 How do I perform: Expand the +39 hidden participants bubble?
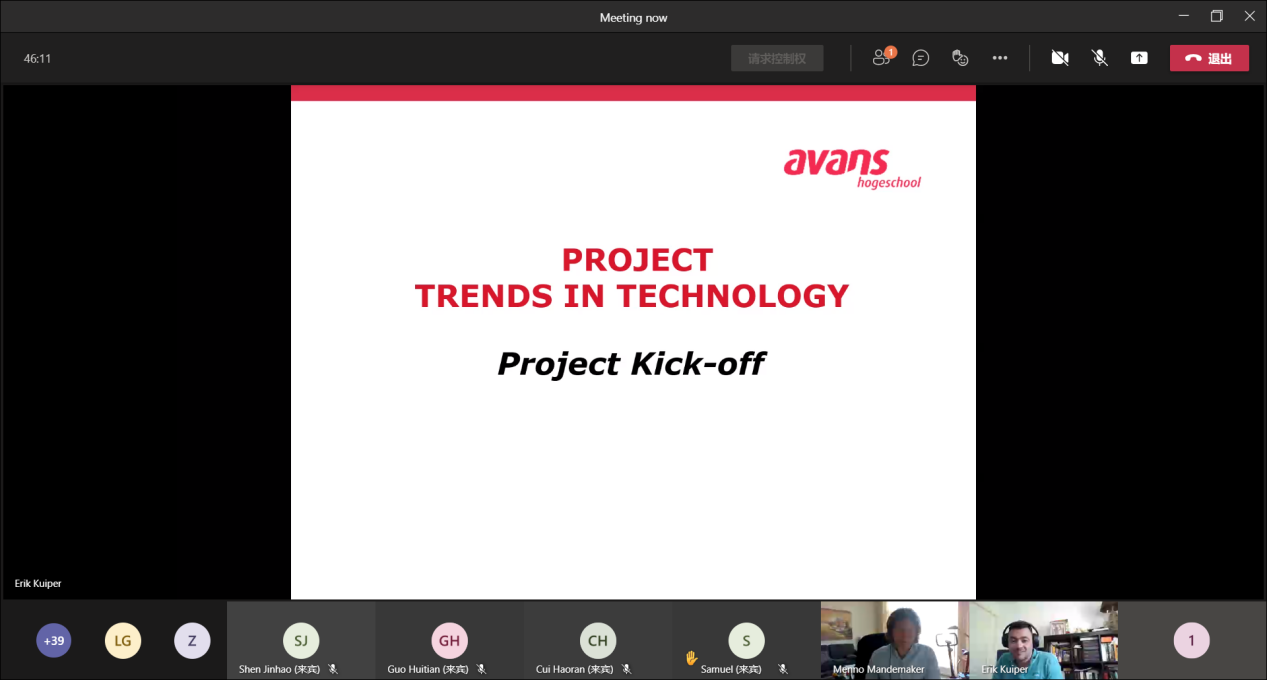(54, 641)
